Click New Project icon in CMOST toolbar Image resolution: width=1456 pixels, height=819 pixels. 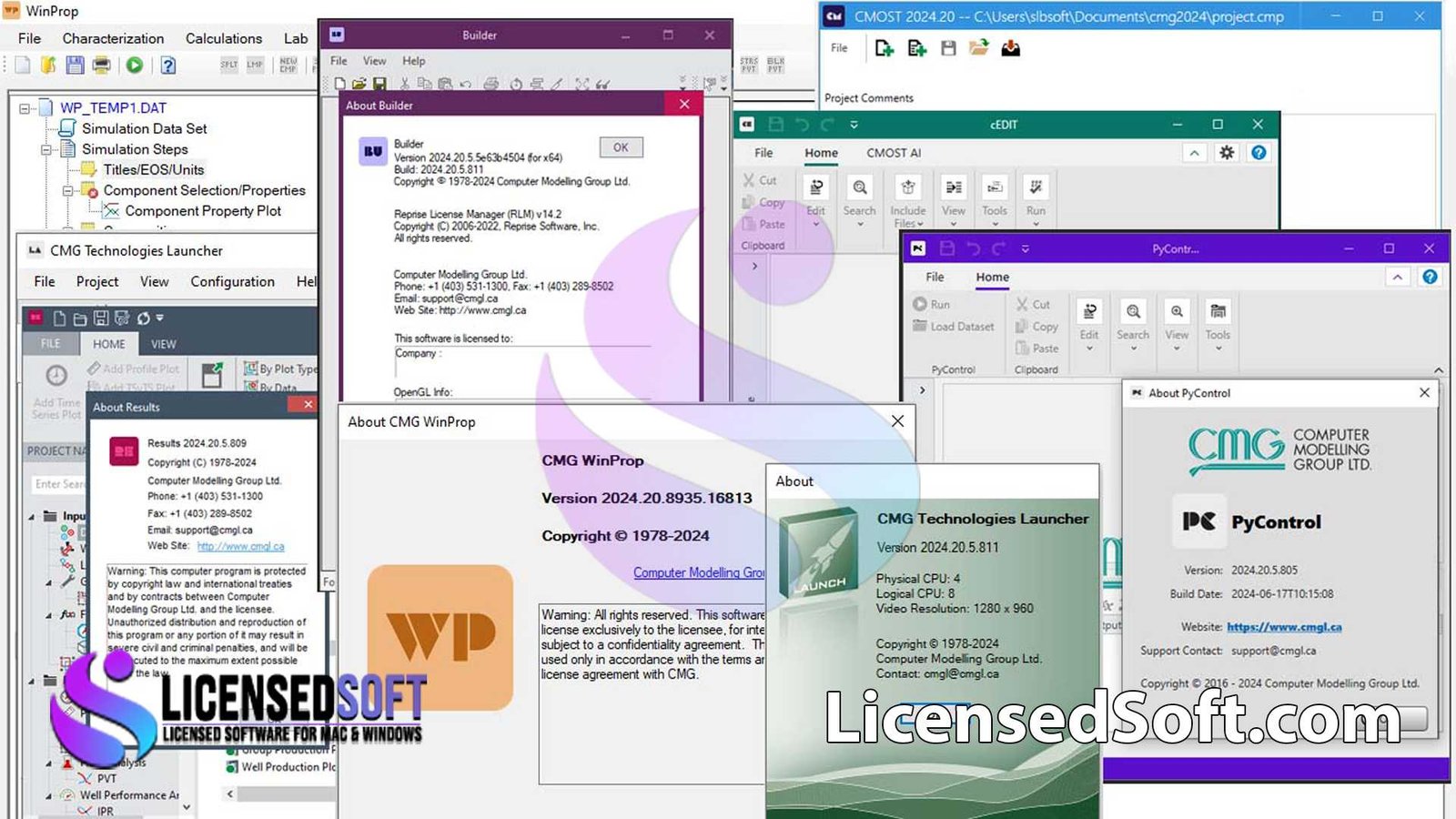pyautogui.click(x=884, y=48)
